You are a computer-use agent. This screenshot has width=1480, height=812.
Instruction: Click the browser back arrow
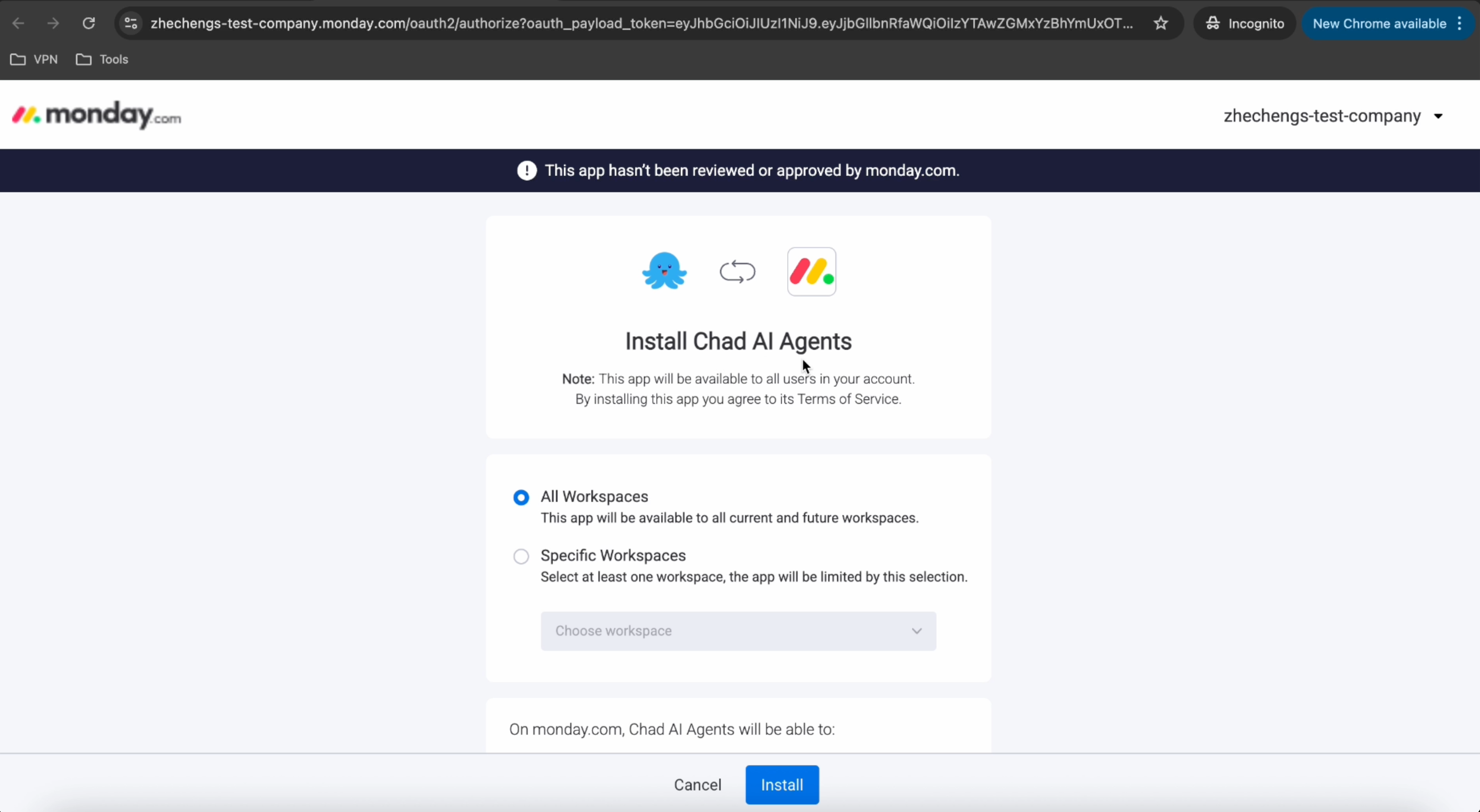[x=18, y=24]
